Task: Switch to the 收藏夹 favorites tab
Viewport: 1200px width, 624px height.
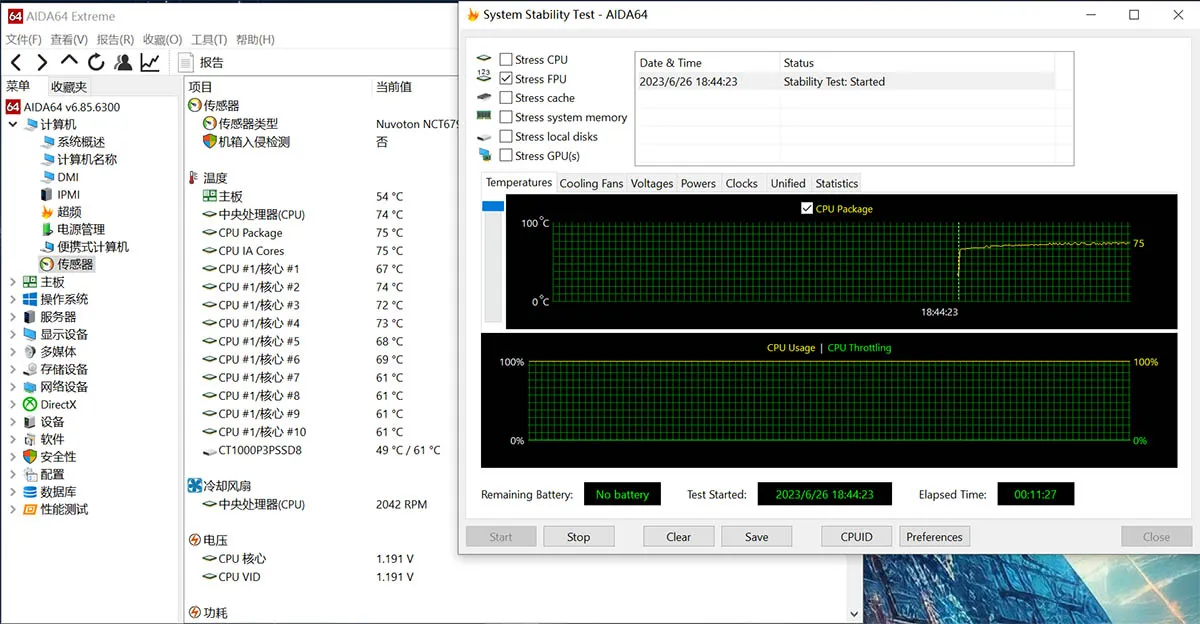Action: [69, 87]
